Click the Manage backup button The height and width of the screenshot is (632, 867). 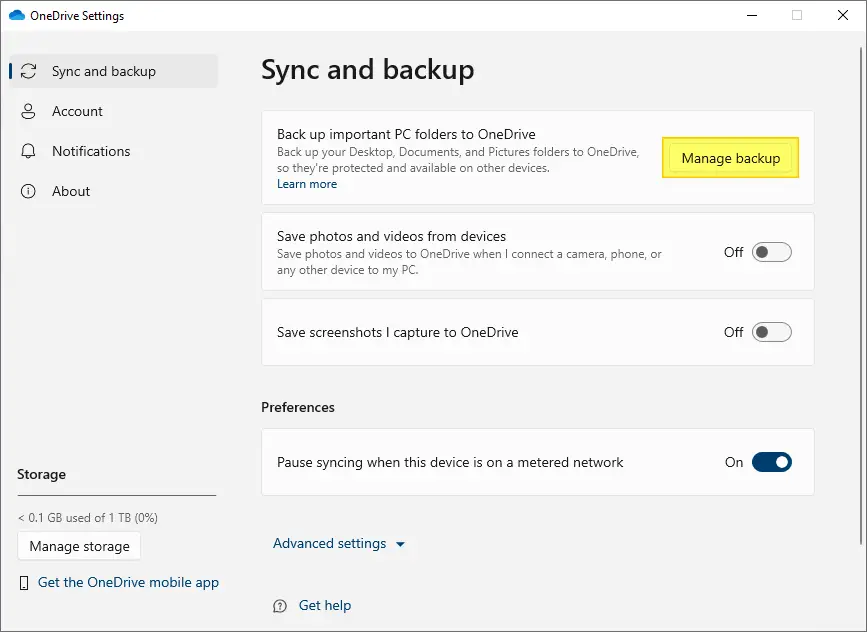[x=730, y=158]
